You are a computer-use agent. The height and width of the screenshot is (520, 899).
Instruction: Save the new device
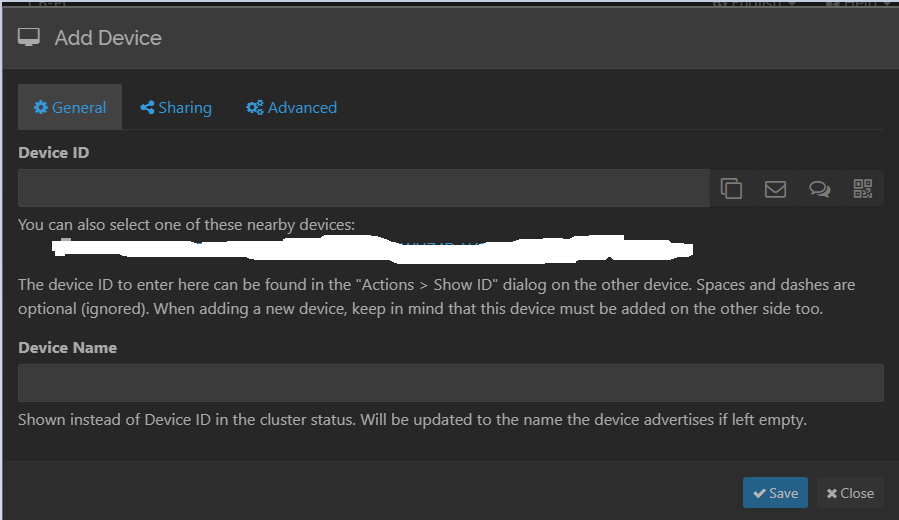[775, 493]
